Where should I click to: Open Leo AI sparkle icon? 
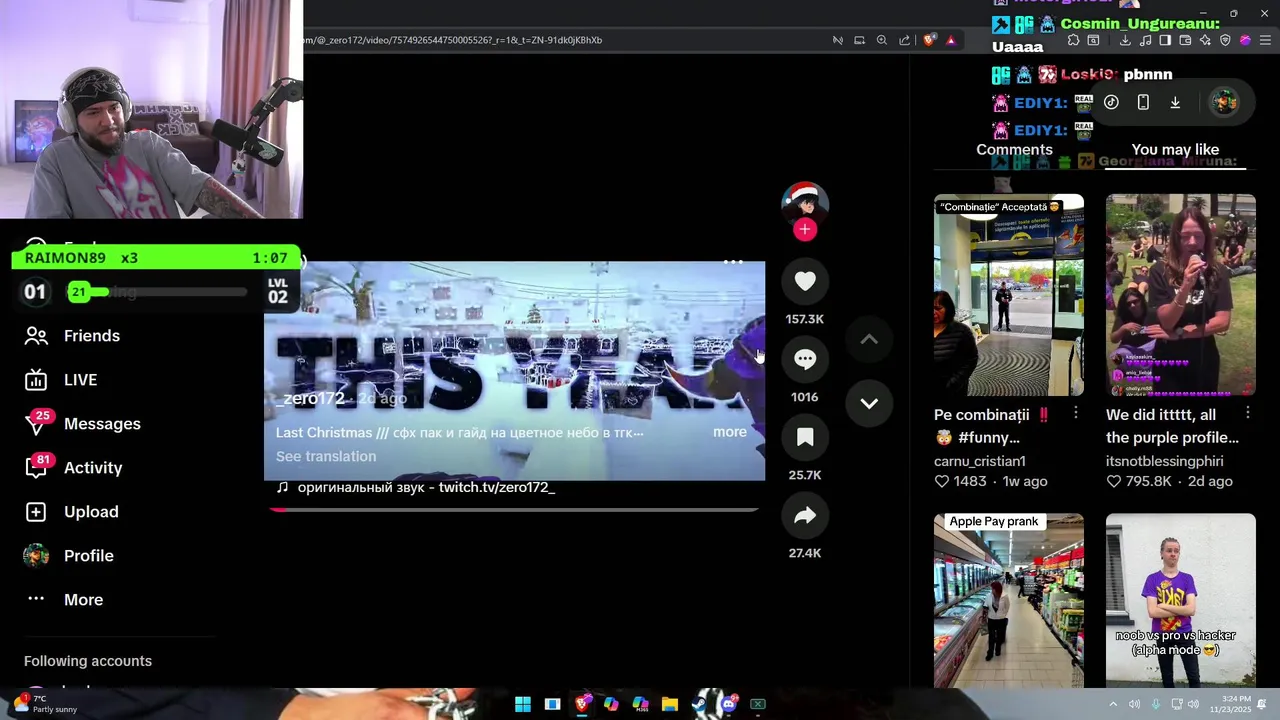1205,40
